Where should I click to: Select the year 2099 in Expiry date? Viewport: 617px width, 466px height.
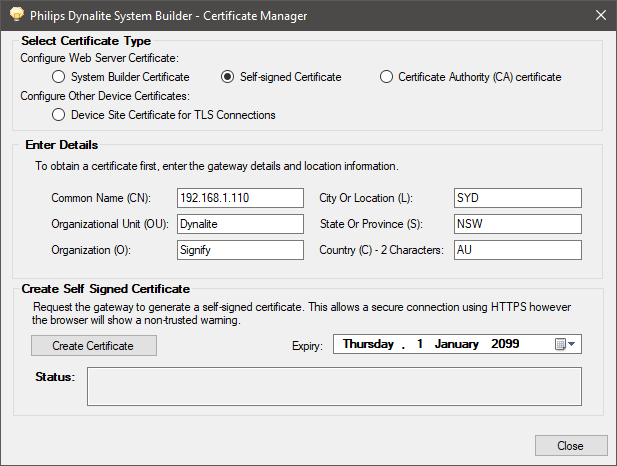[505, 344]
